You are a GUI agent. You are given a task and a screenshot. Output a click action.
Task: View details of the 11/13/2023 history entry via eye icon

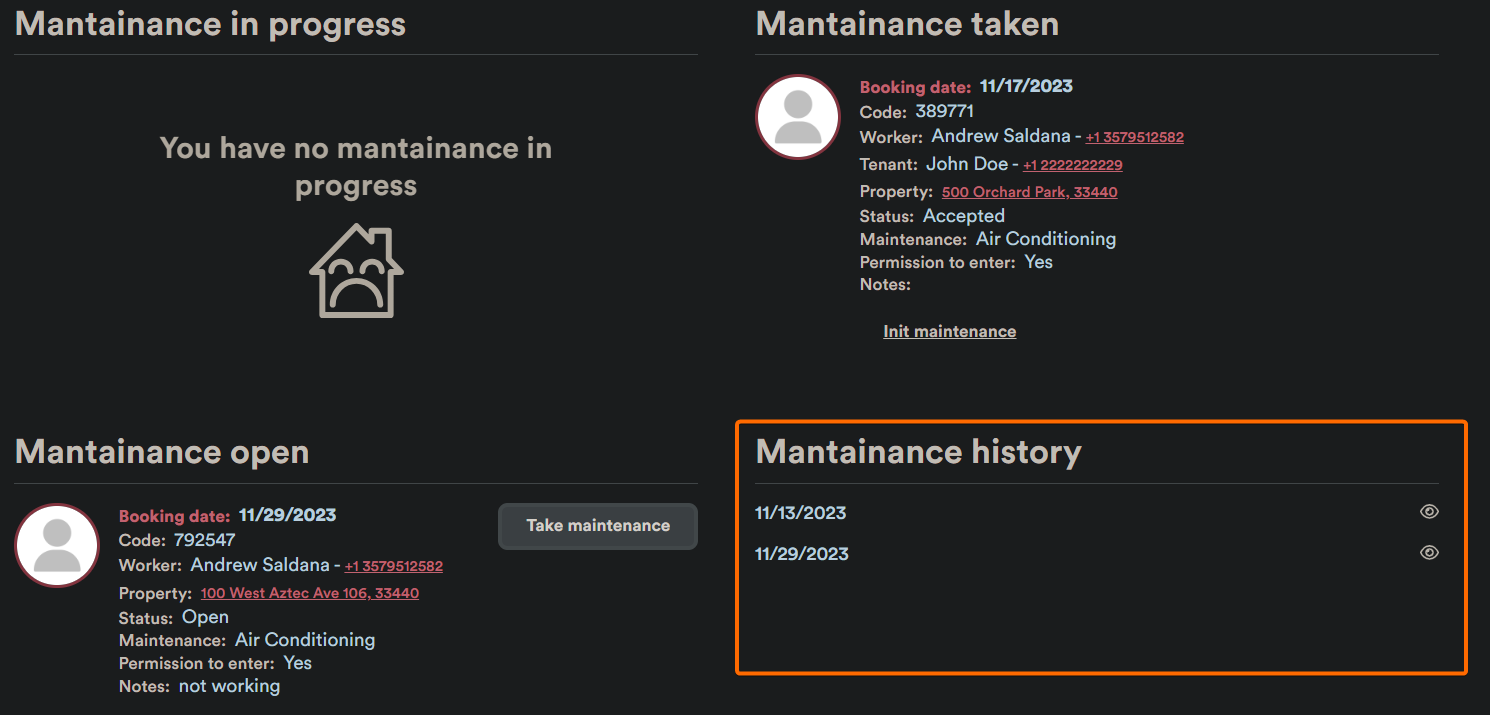(1429, 512)
